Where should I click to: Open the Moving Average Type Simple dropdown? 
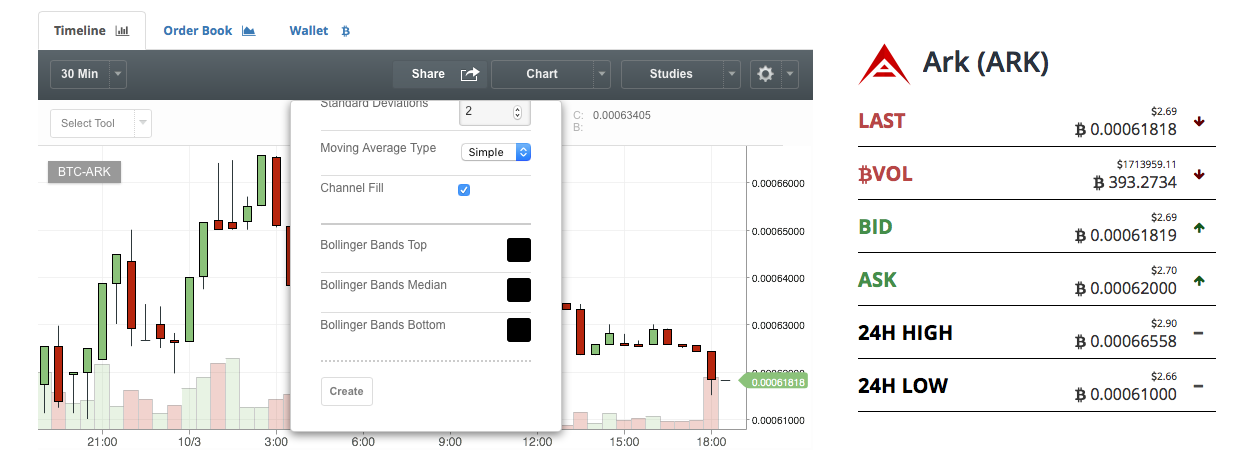tap(496, 152)
